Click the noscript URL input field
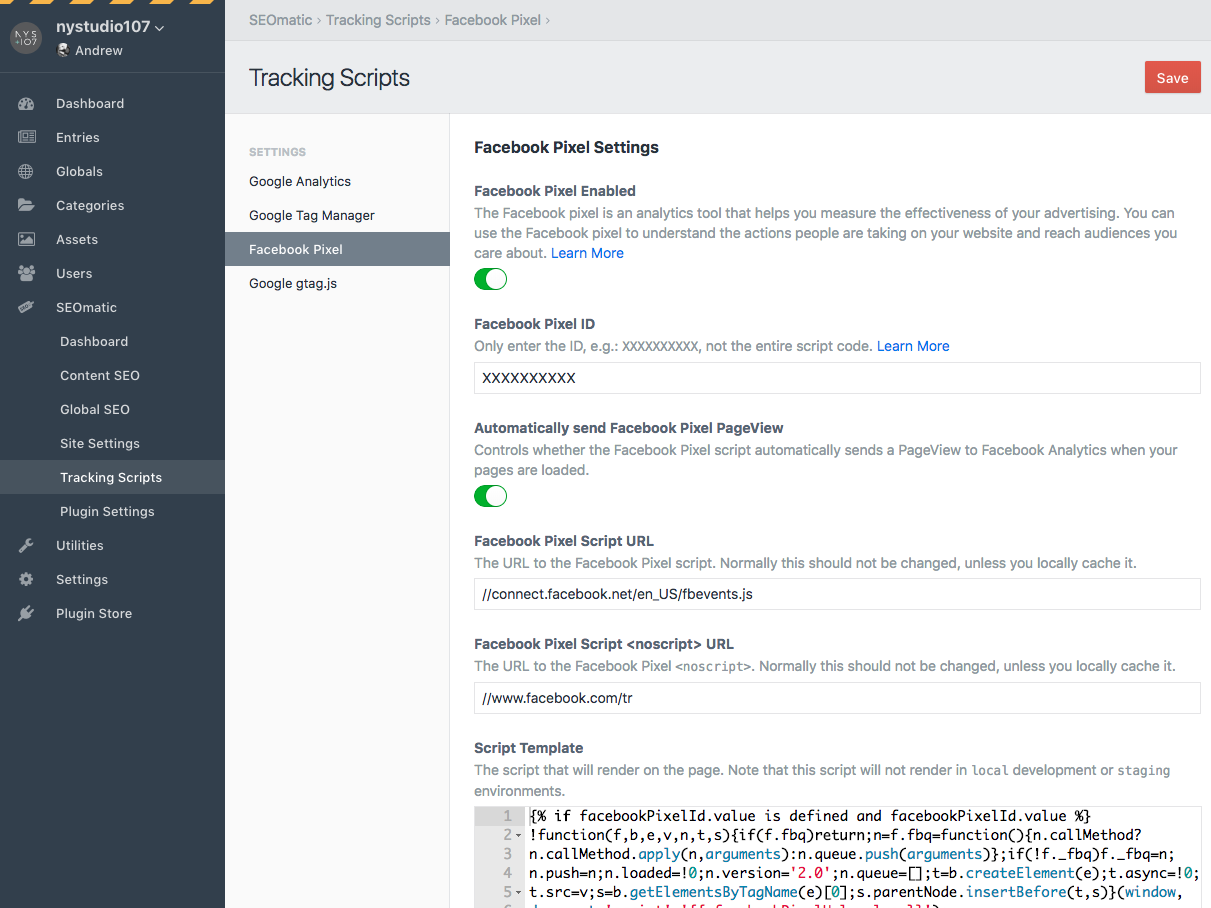This screenshot has height=908, width=1211. [837, 698]
